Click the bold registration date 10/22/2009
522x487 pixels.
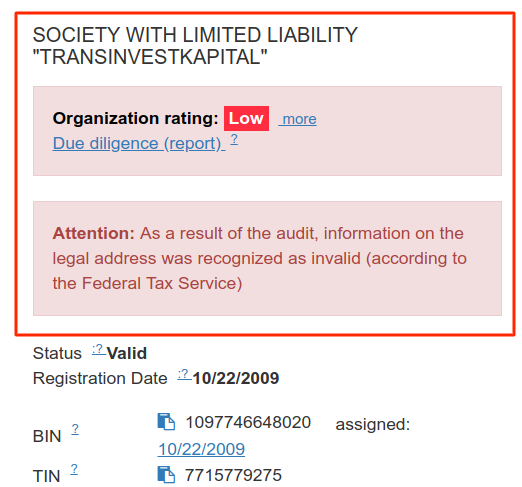coord(236,378)
